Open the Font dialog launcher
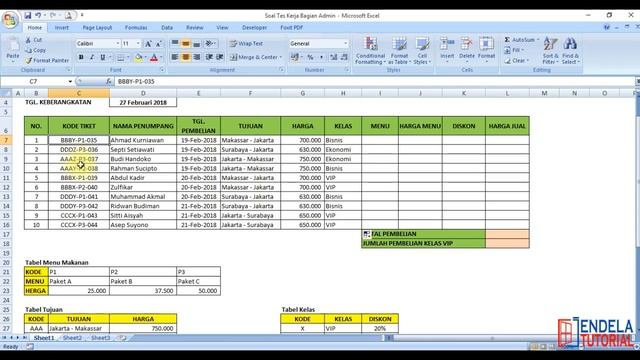The height and width of the screenshot is (360, 640). click(x=162, y=70)
